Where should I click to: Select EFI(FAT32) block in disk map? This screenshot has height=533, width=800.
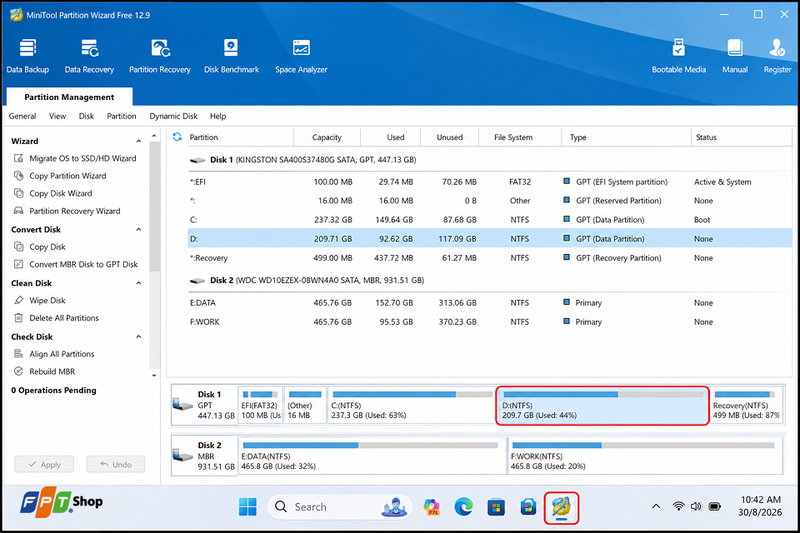pos(260,405)
